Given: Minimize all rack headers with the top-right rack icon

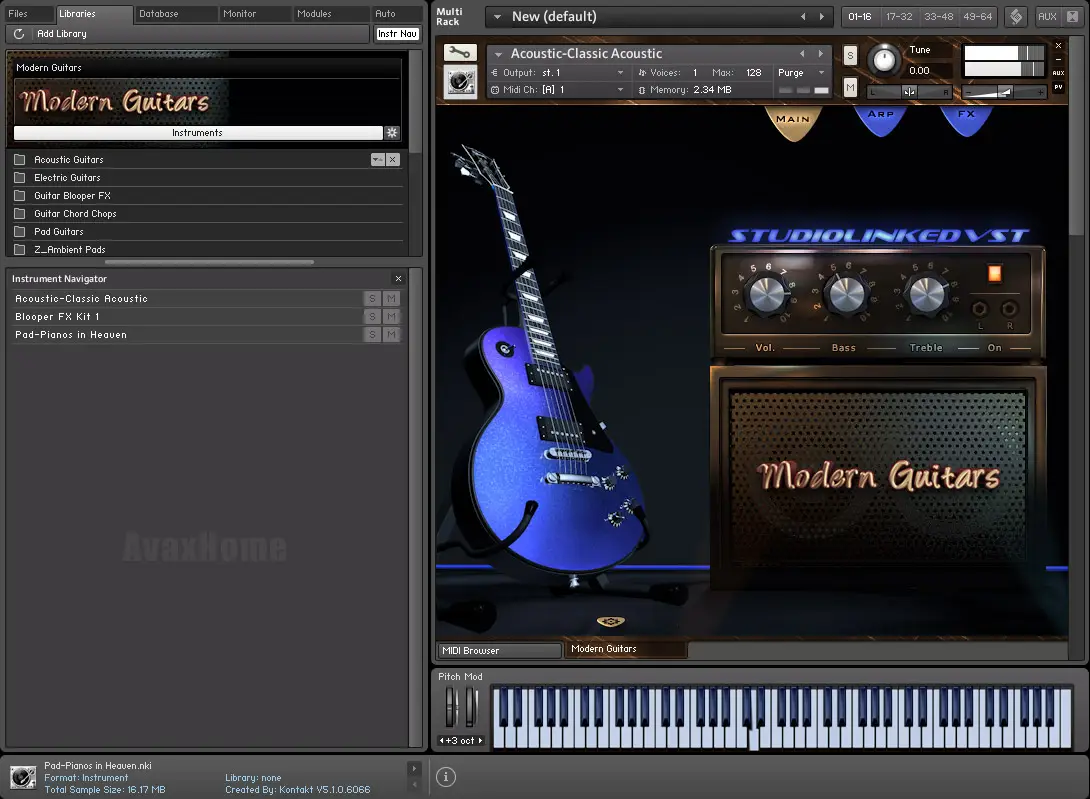Looking at the screenshot, I should pos(1073,17).
